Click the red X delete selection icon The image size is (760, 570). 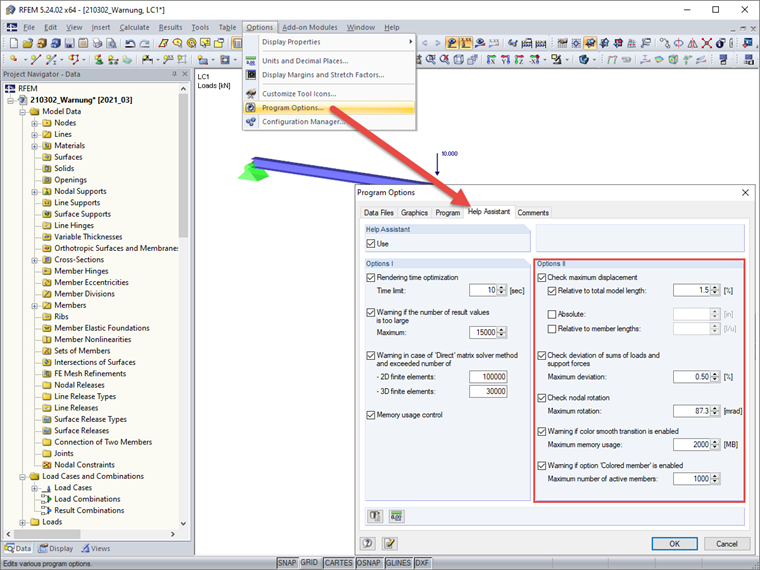(x=707, y=44)
